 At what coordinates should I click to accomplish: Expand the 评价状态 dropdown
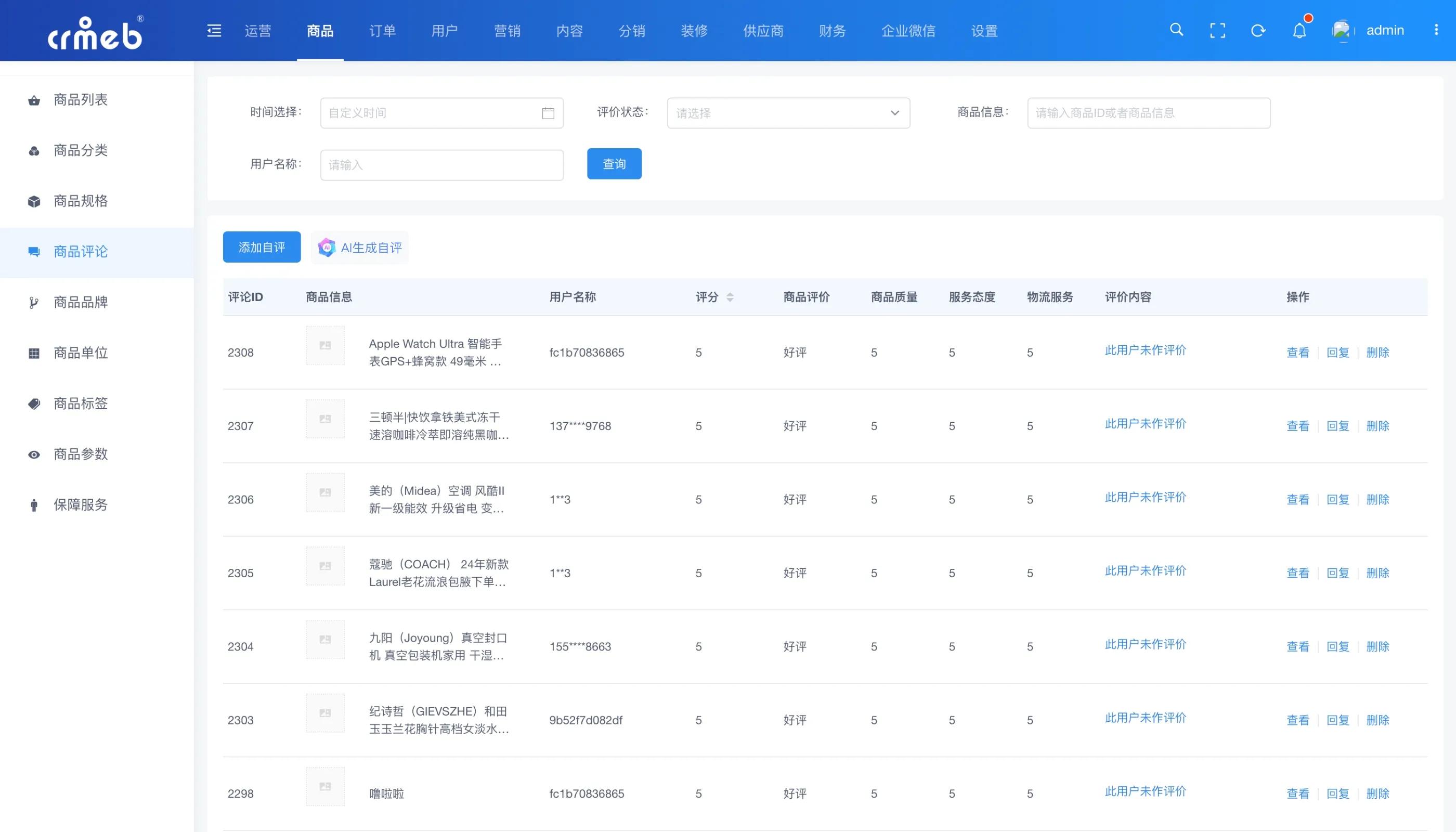click(x=788, y=113)
